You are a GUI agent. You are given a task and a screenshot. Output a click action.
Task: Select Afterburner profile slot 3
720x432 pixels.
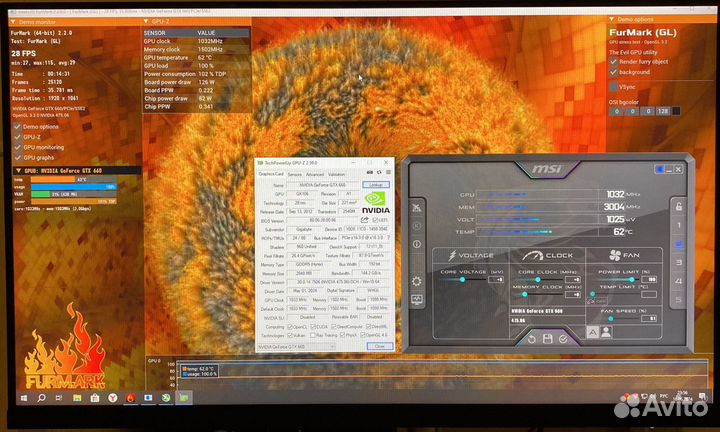(679, 263)
